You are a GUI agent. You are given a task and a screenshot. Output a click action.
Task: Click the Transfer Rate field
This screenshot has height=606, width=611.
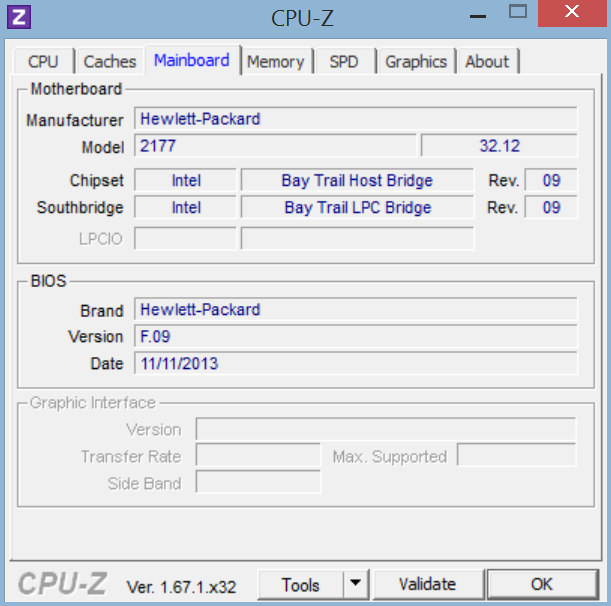coord(258,455)
